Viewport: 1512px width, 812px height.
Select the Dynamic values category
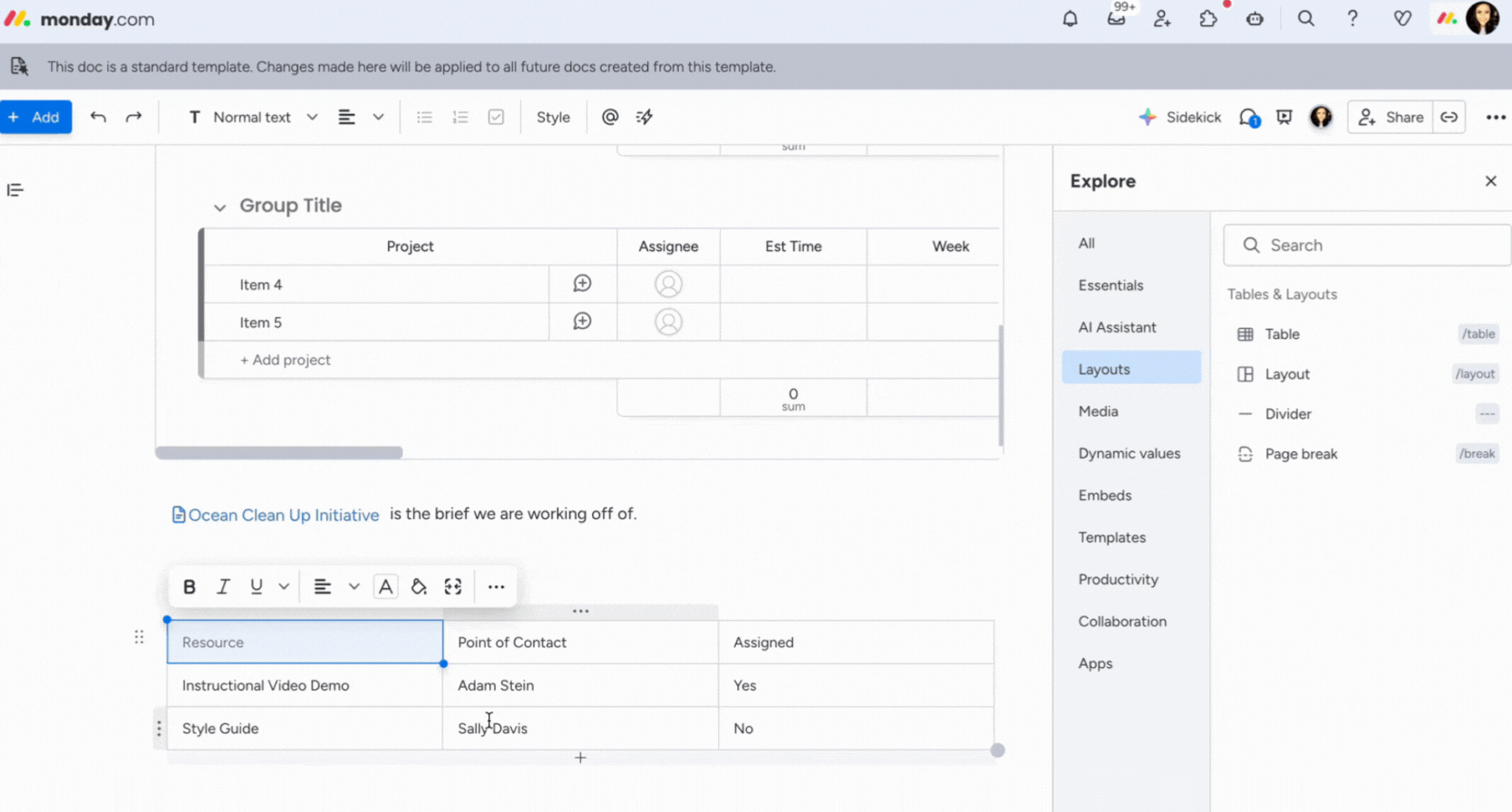(x=1131, y=453)
